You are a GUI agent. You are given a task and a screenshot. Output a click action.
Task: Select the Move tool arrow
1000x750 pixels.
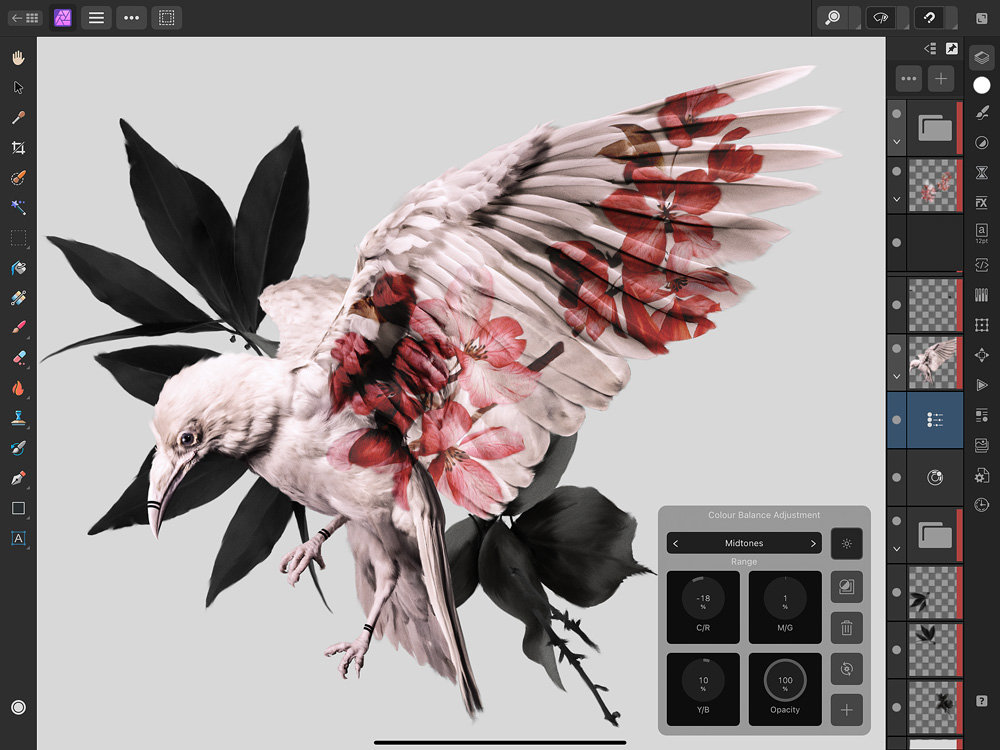tap(18, 87)
